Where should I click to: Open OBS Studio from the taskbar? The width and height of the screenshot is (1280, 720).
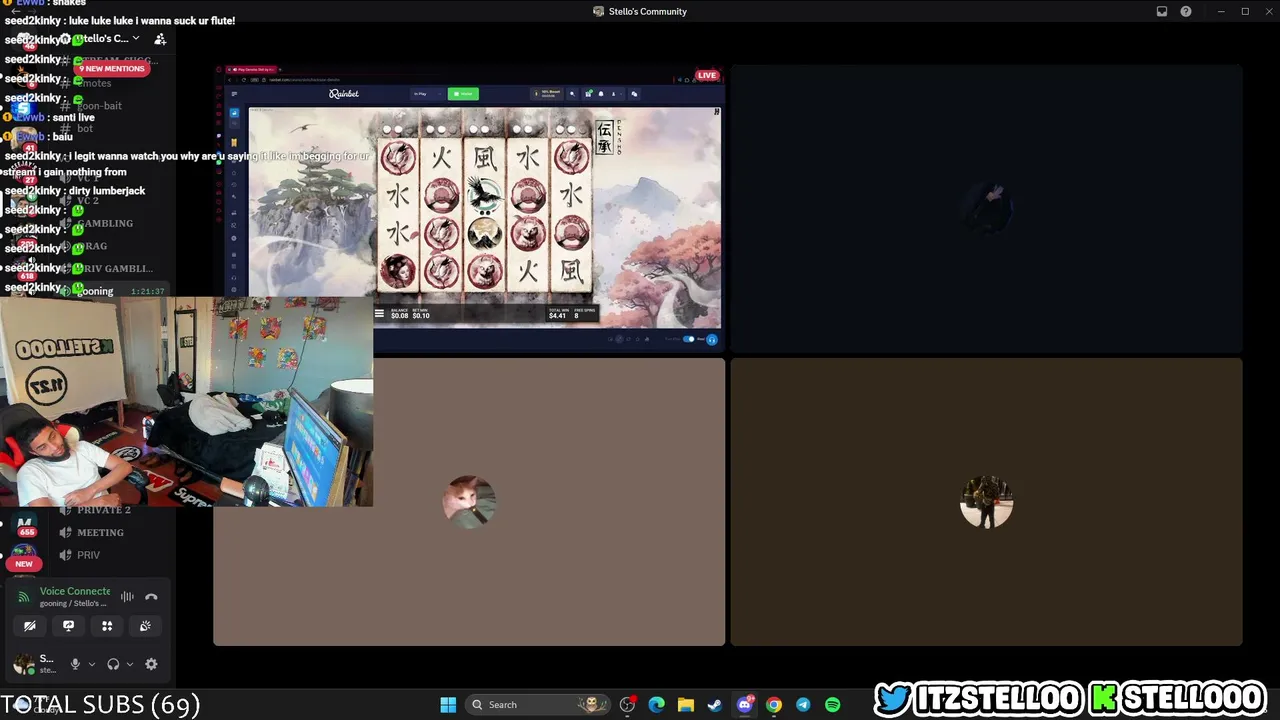coord(627,705)
